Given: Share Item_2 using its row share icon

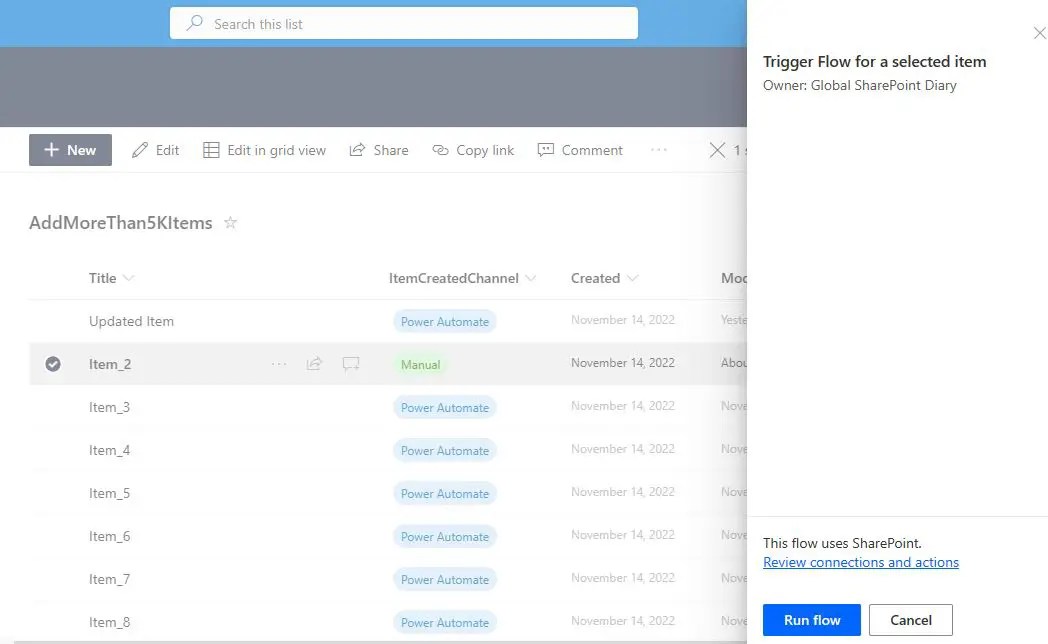Looking at the screenshot, I should (x=315, y=364).
